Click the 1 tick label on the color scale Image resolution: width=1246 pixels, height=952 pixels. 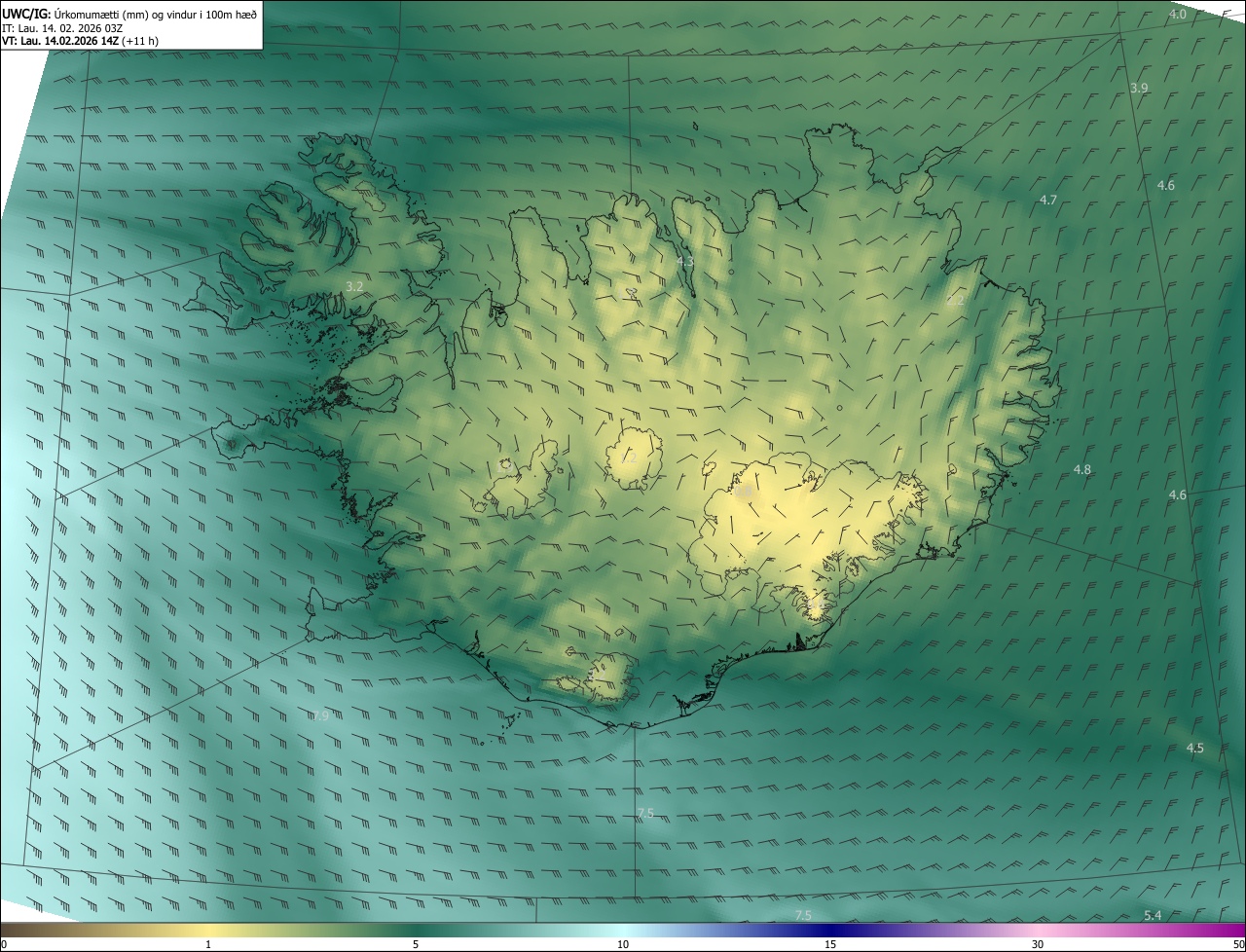tap(208, 944)
